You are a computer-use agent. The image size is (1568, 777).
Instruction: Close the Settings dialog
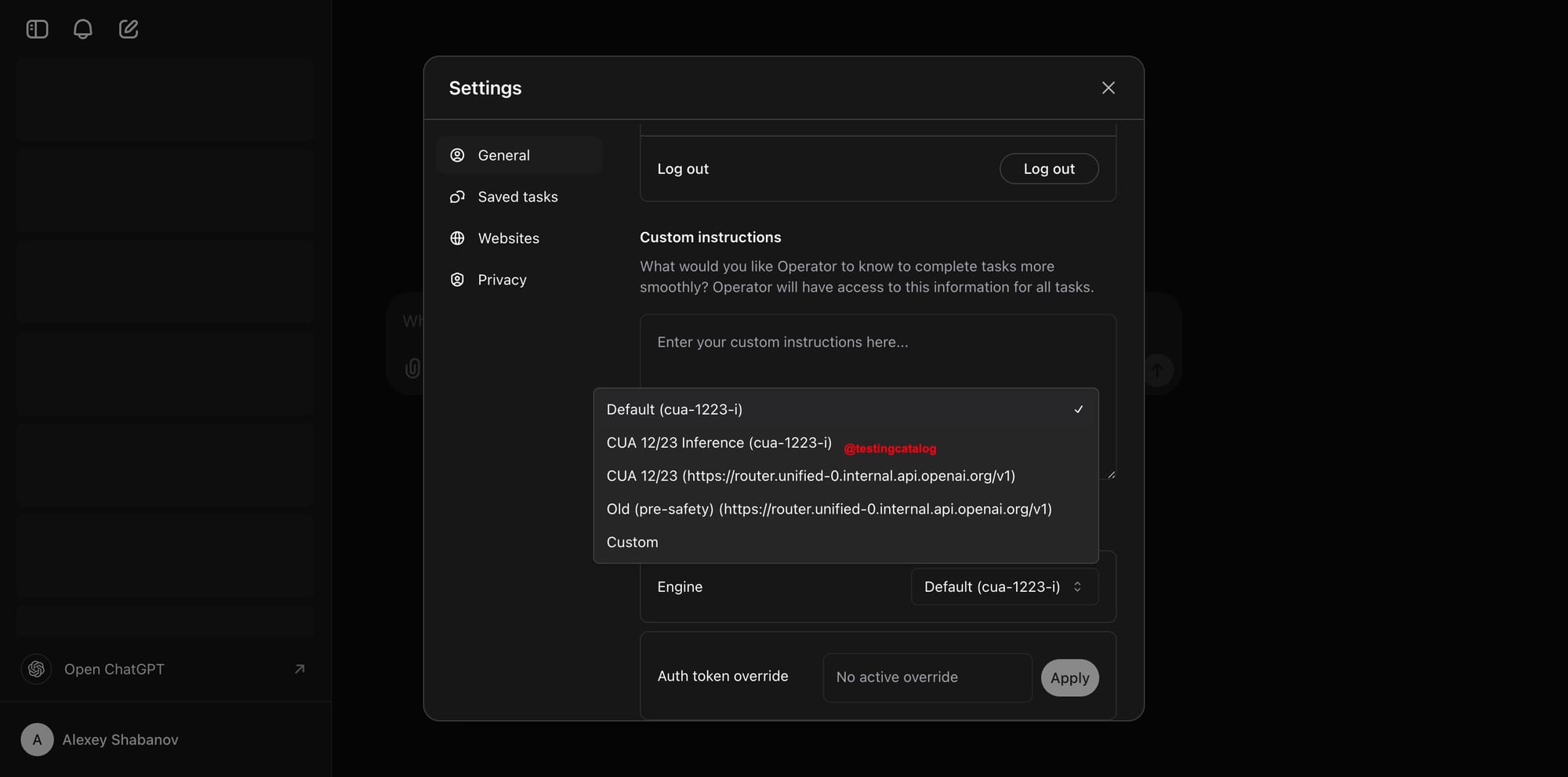(x=1108, y=88)
